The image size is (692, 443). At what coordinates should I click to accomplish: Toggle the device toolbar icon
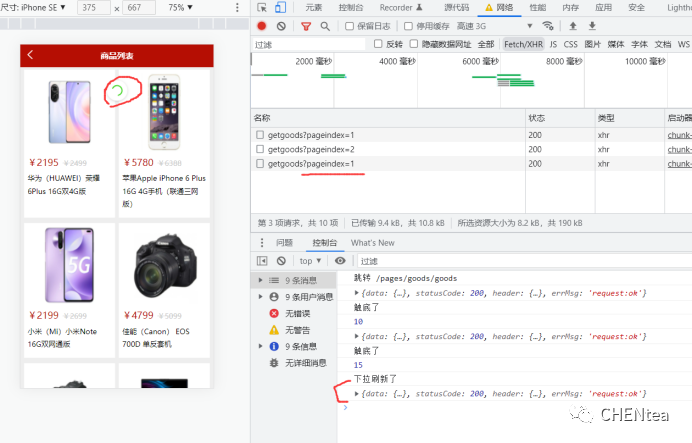[x=280, y=8]
